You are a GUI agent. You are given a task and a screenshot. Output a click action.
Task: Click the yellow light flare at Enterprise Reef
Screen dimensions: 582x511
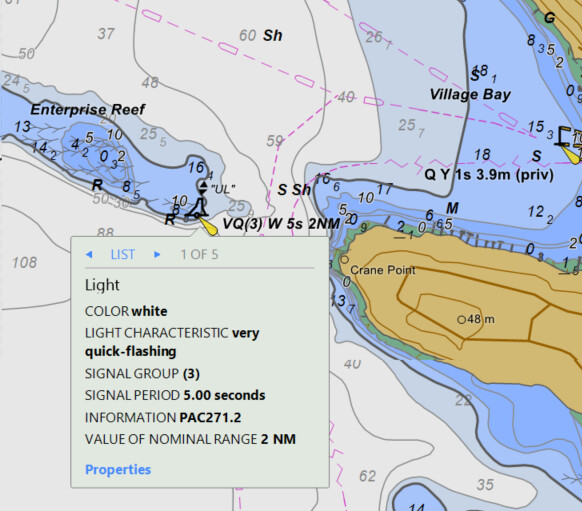208,226
